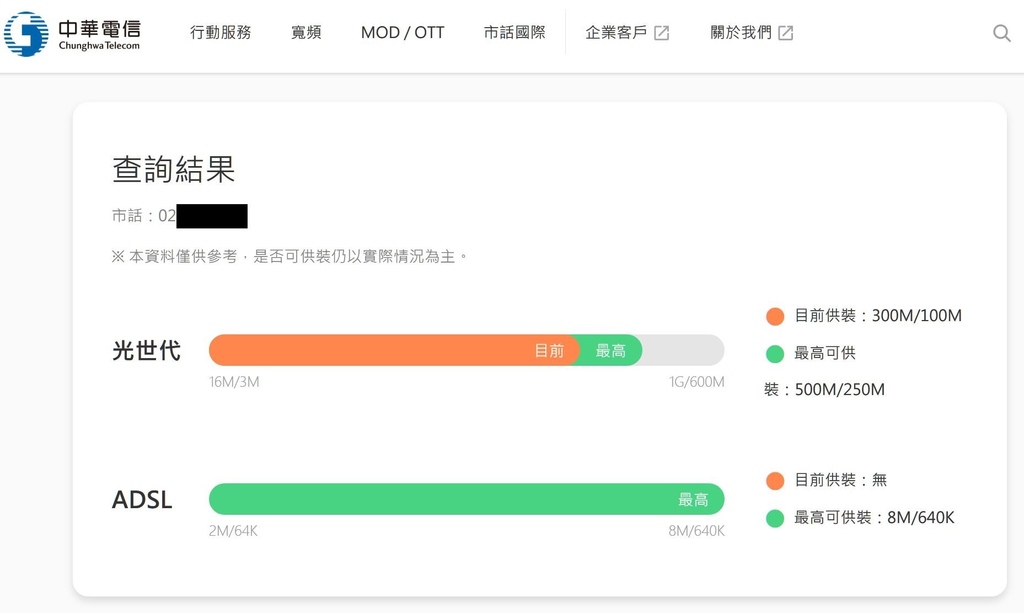Click the 光世代 label

click(x=146, y=351)
